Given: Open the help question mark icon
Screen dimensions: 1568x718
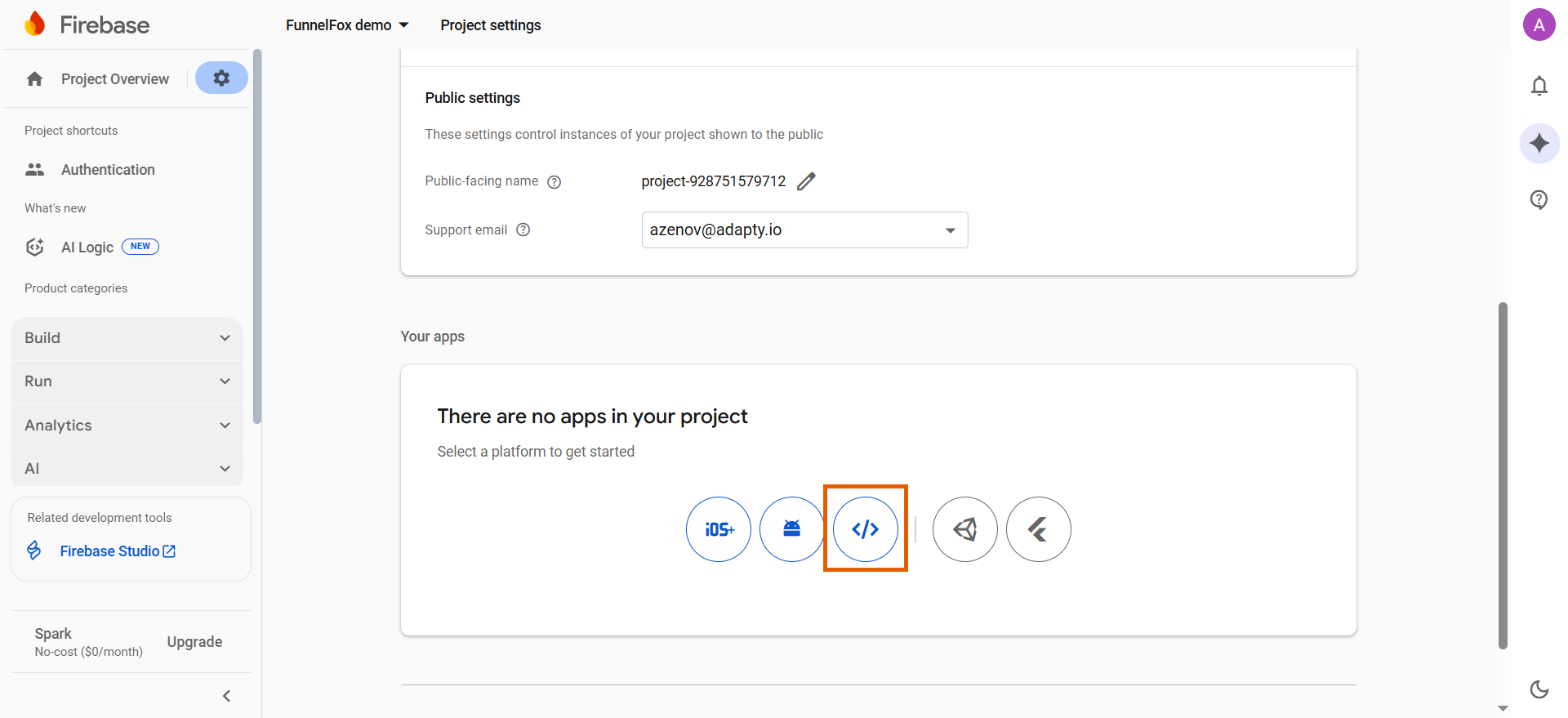Looking at the screenshot, I should (x=1539, y=199).
